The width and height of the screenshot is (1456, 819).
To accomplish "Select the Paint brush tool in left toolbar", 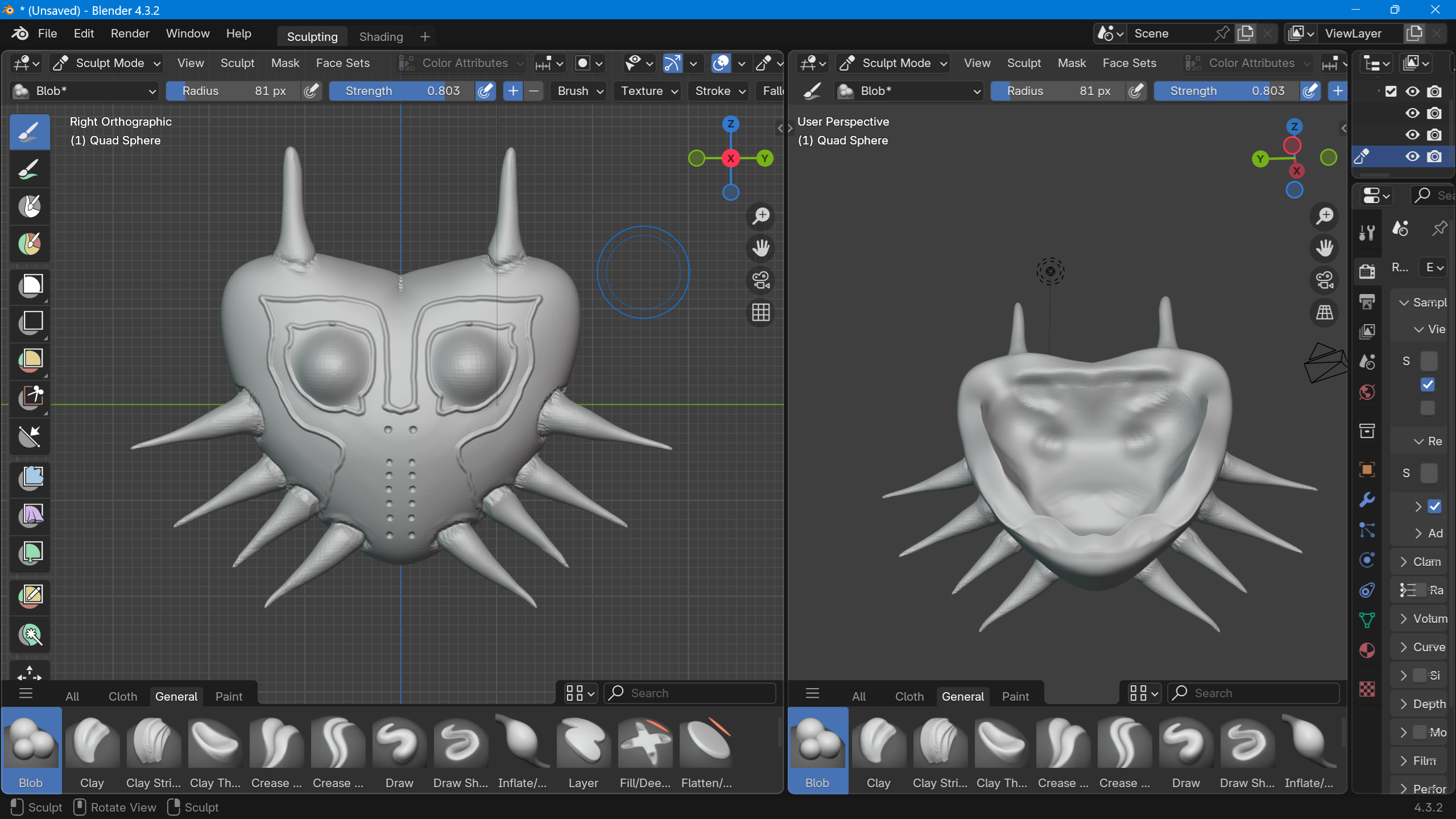I will 30,169.
